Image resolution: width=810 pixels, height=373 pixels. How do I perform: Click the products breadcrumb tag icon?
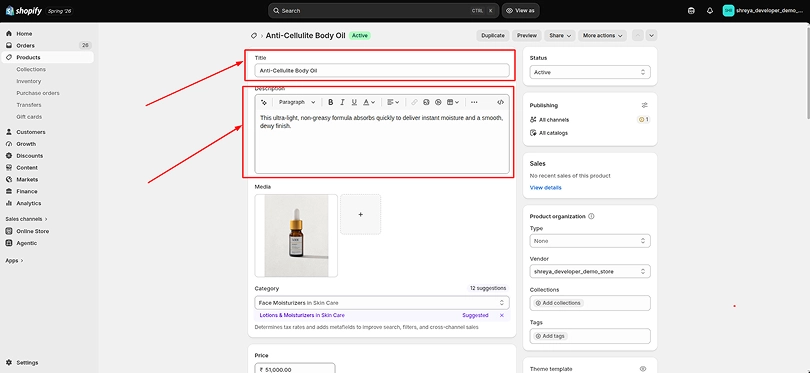tap(254, 36)
